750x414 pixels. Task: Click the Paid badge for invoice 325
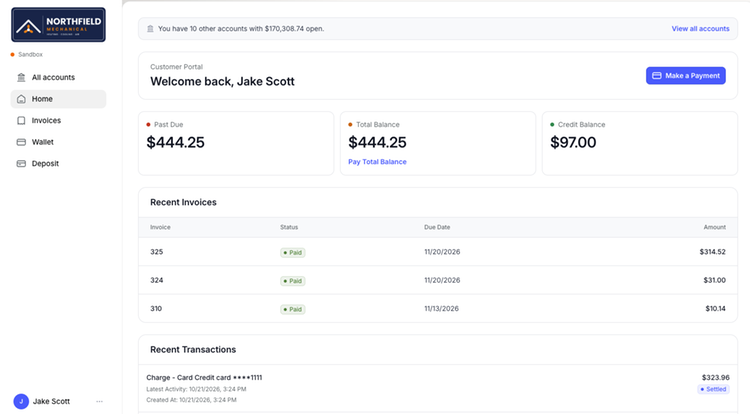click(293, 252)
